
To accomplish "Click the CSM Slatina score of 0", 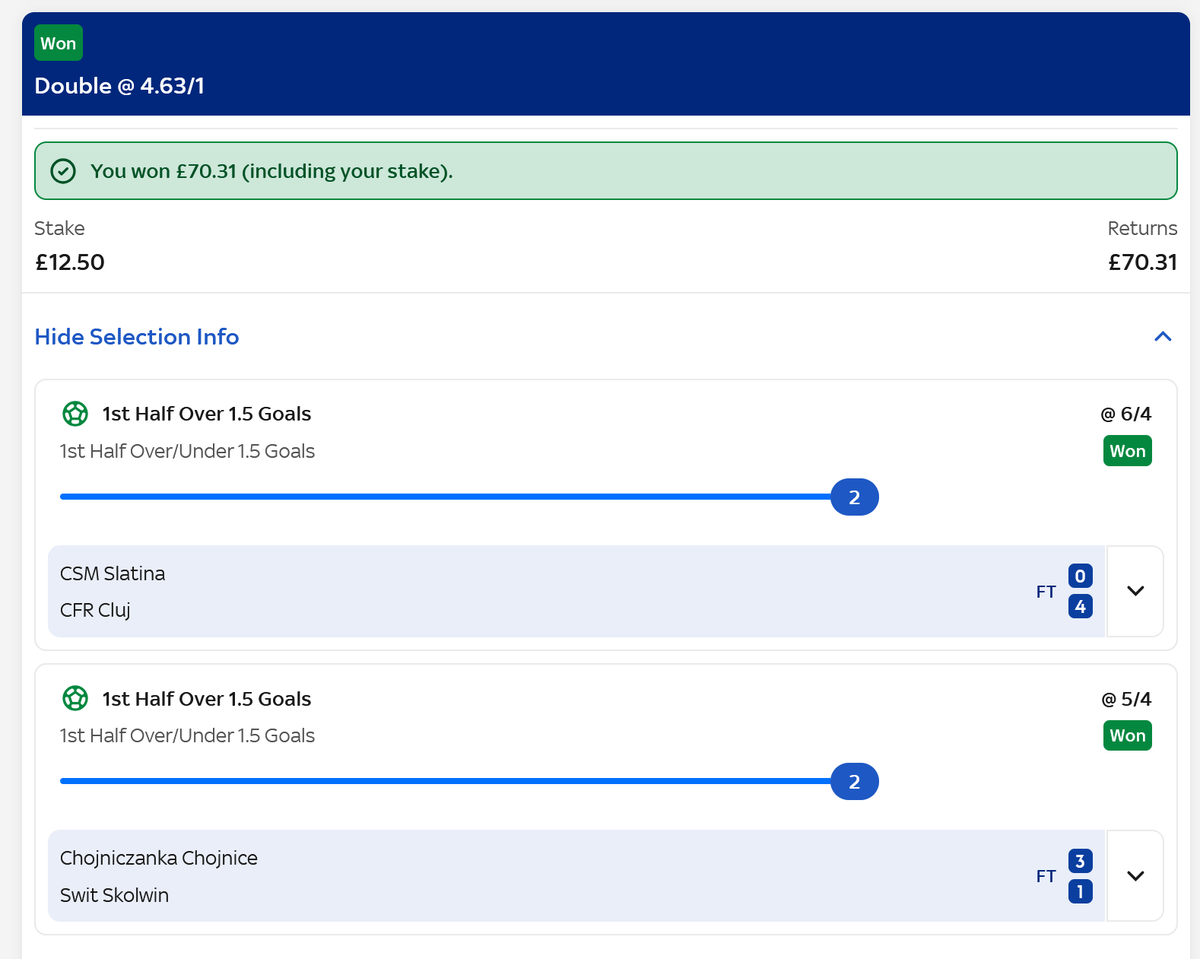I will click(x=1080, y=576).
